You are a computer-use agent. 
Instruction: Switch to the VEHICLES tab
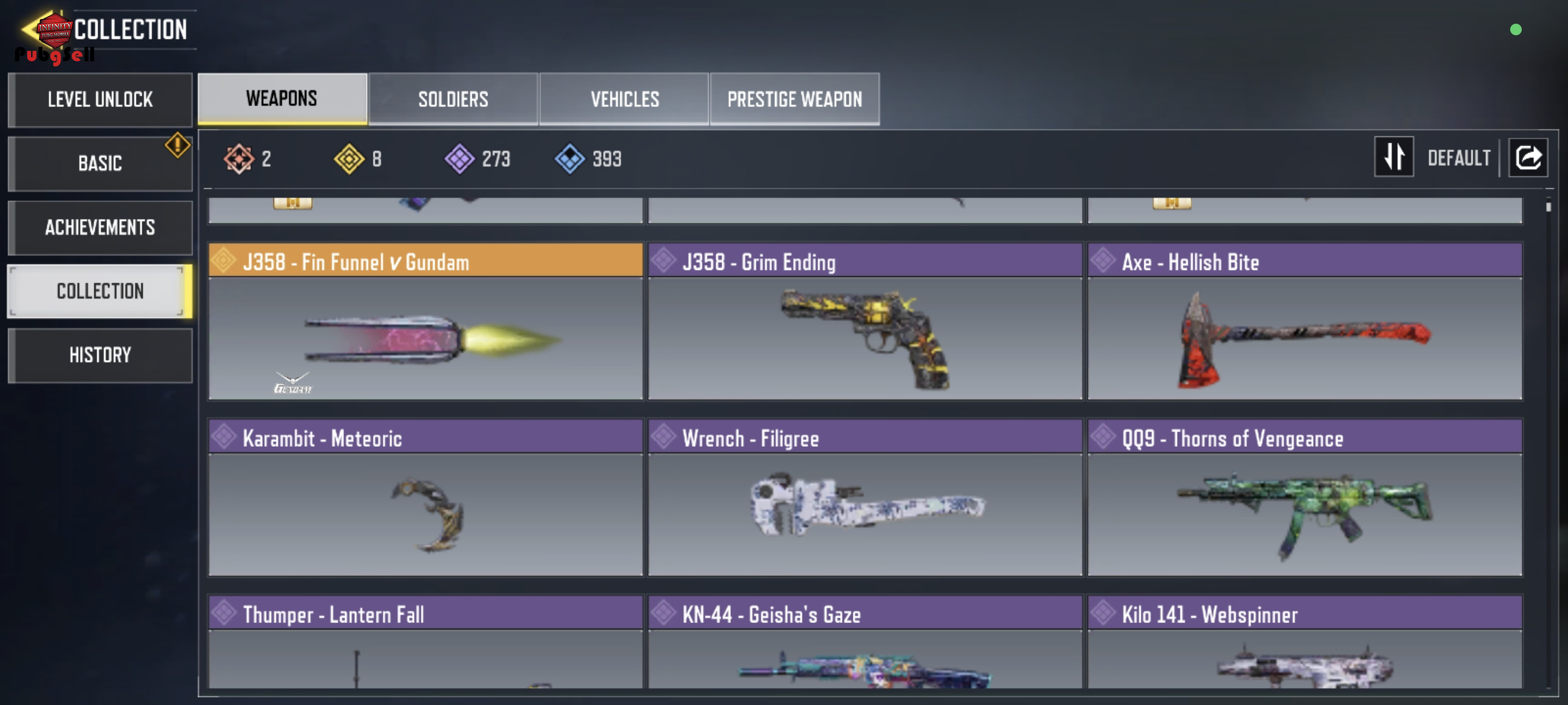click(624, 99)
